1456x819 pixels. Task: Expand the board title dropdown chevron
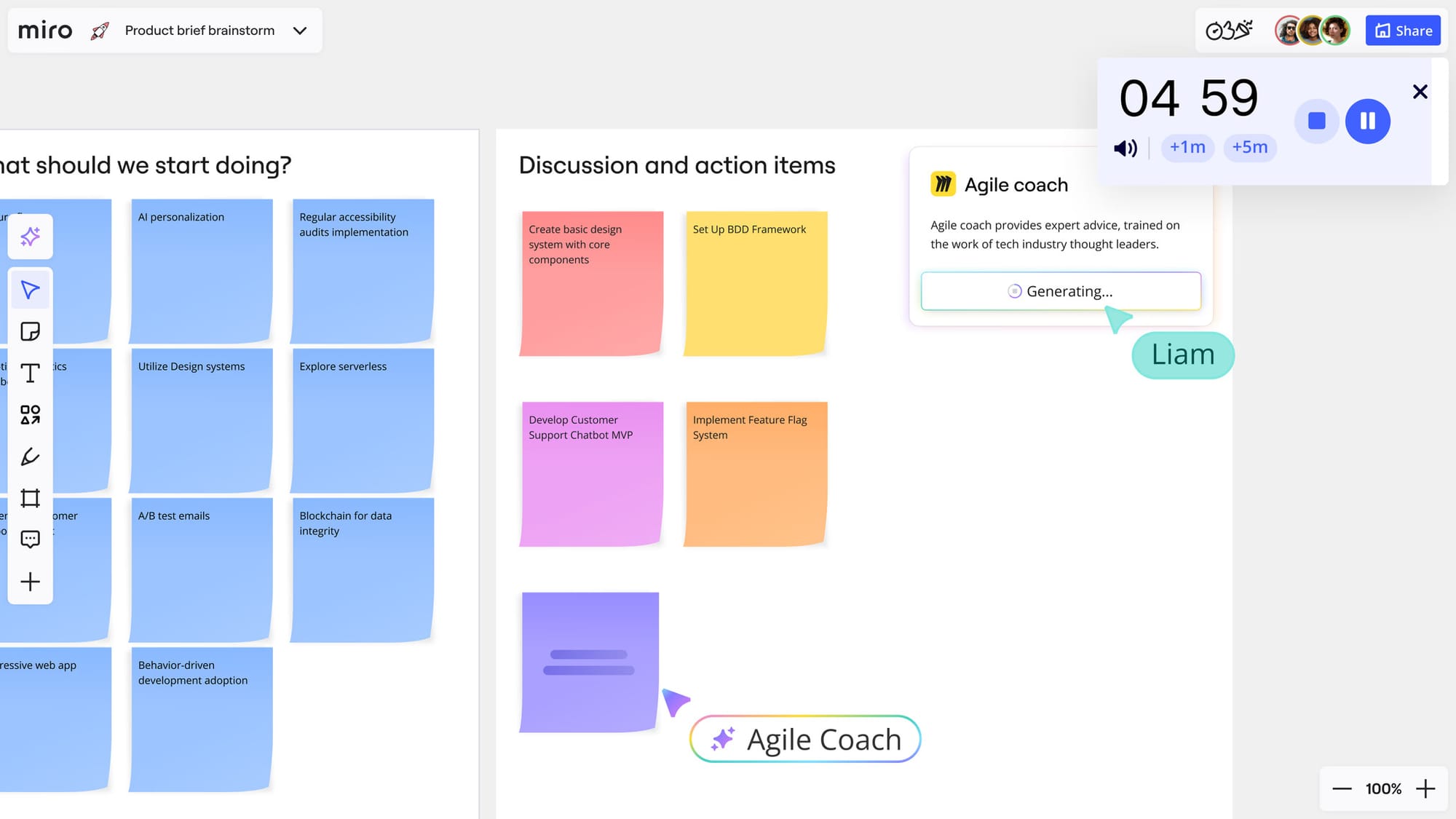[300, 31]
